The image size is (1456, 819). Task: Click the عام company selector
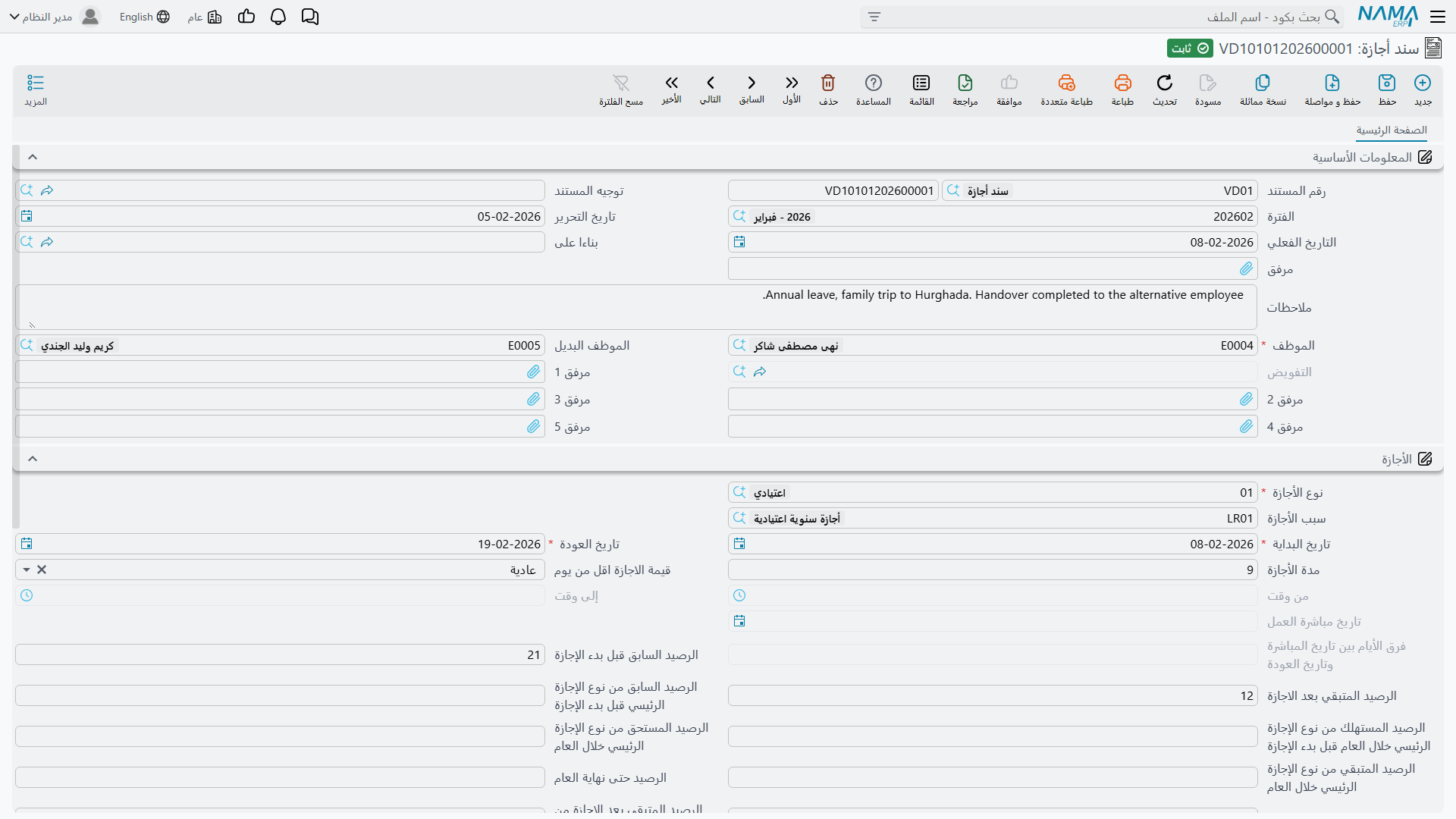(x=205, y=17)
